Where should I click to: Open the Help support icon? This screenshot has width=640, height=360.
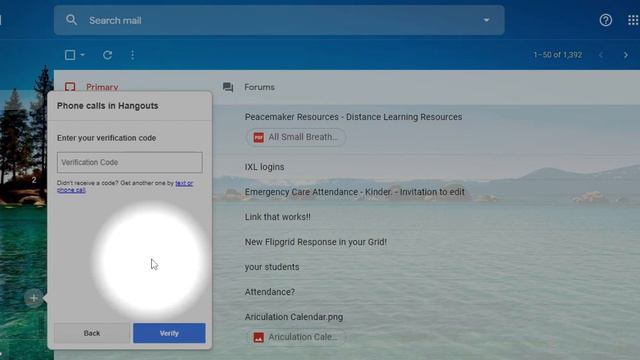click(605, 20)
